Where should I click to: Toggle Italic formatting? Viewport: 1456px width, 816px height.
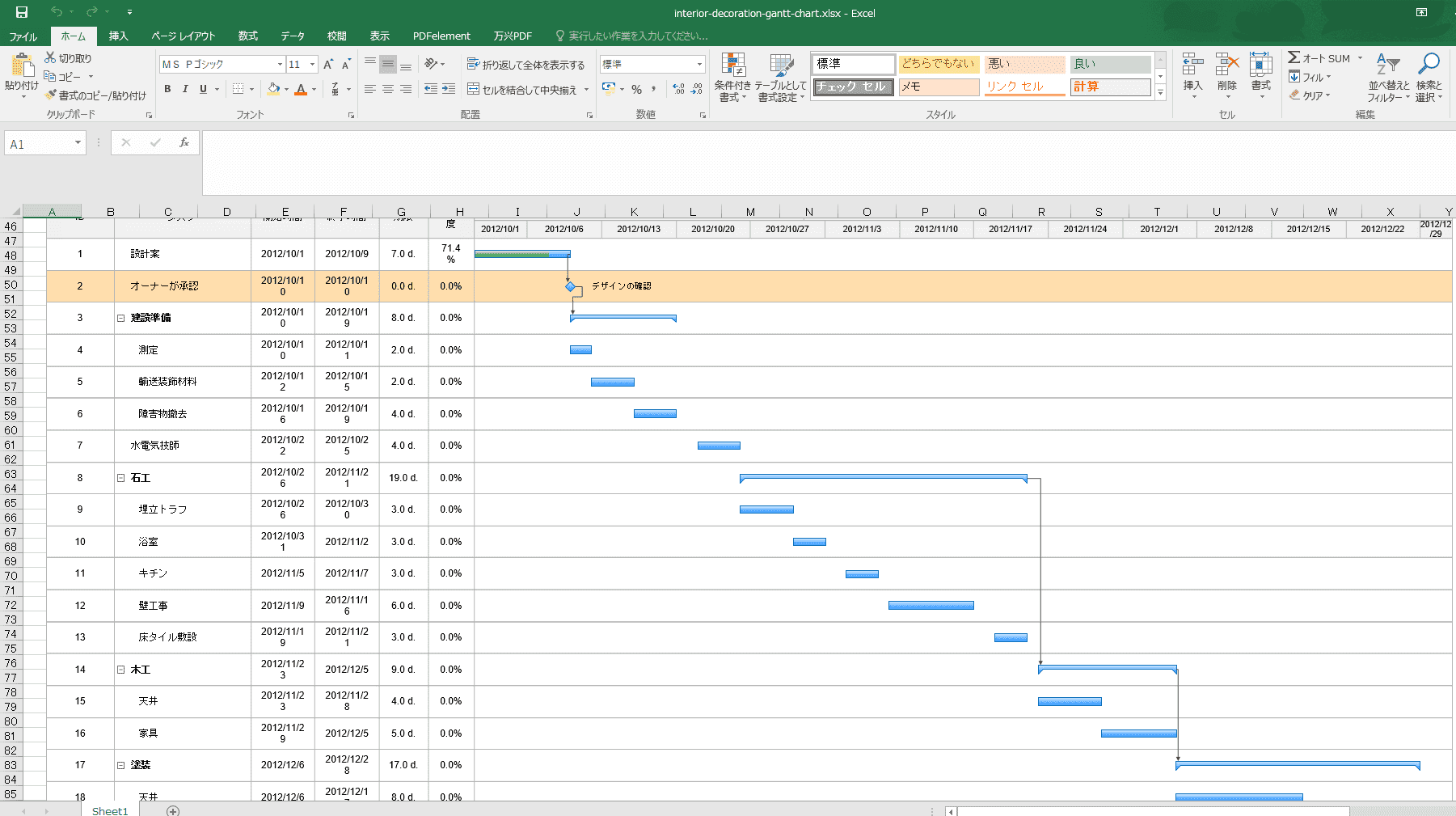tap(185, 89)
